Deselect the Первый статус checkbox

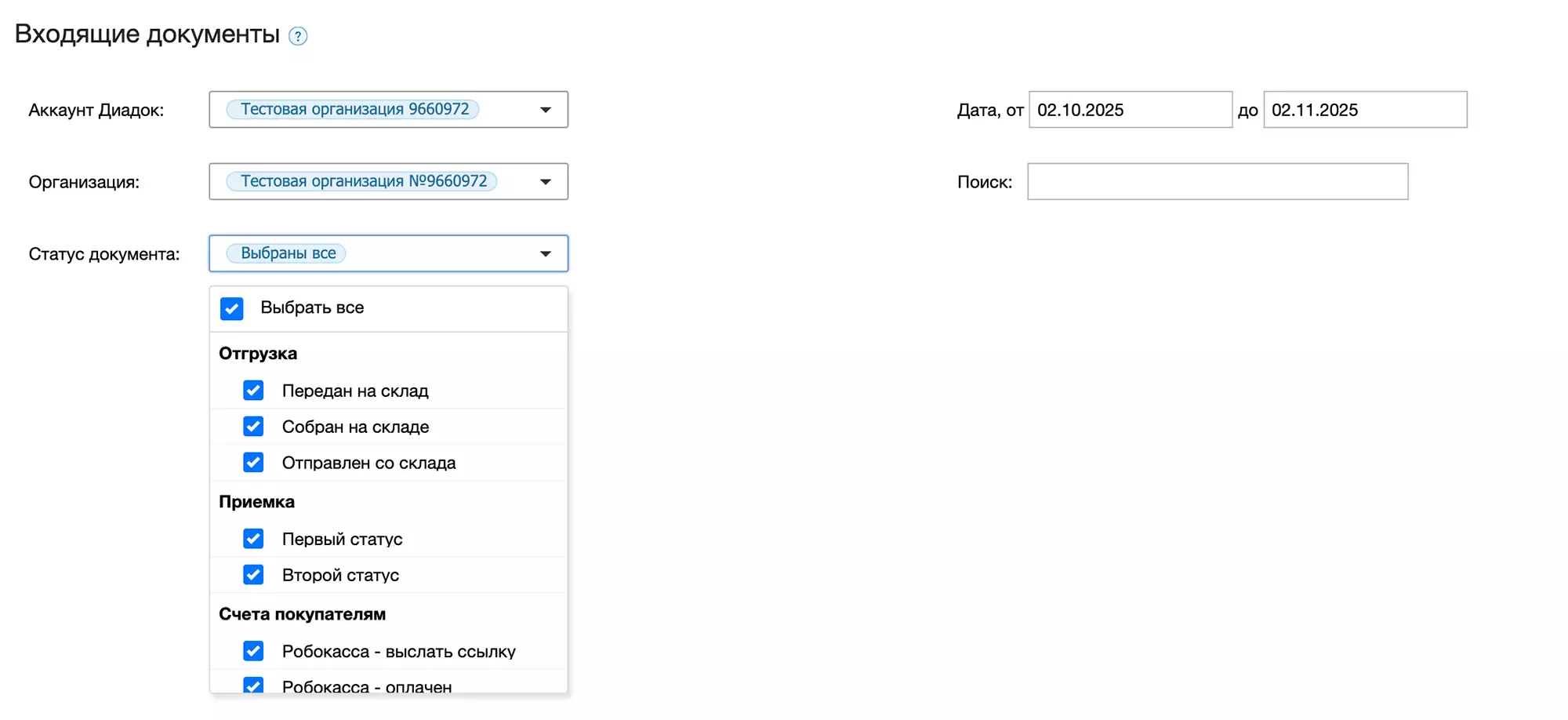(x=253, y=539)
